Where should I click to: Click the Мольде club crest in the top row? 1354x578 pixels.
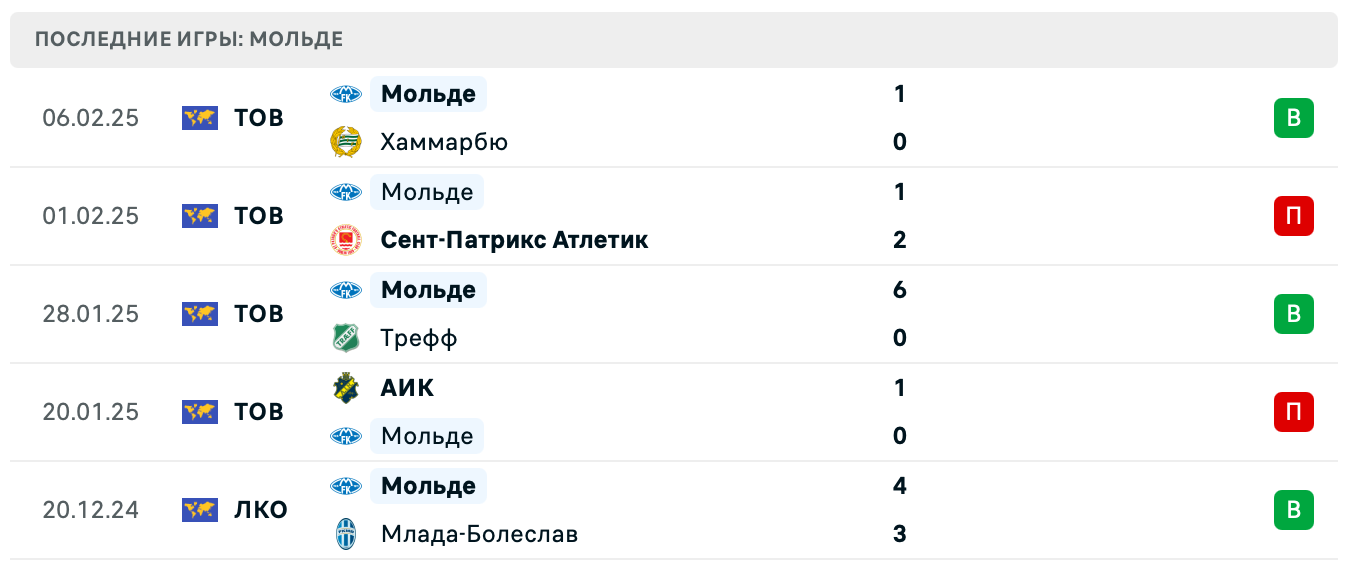click(x=348, y=94)
